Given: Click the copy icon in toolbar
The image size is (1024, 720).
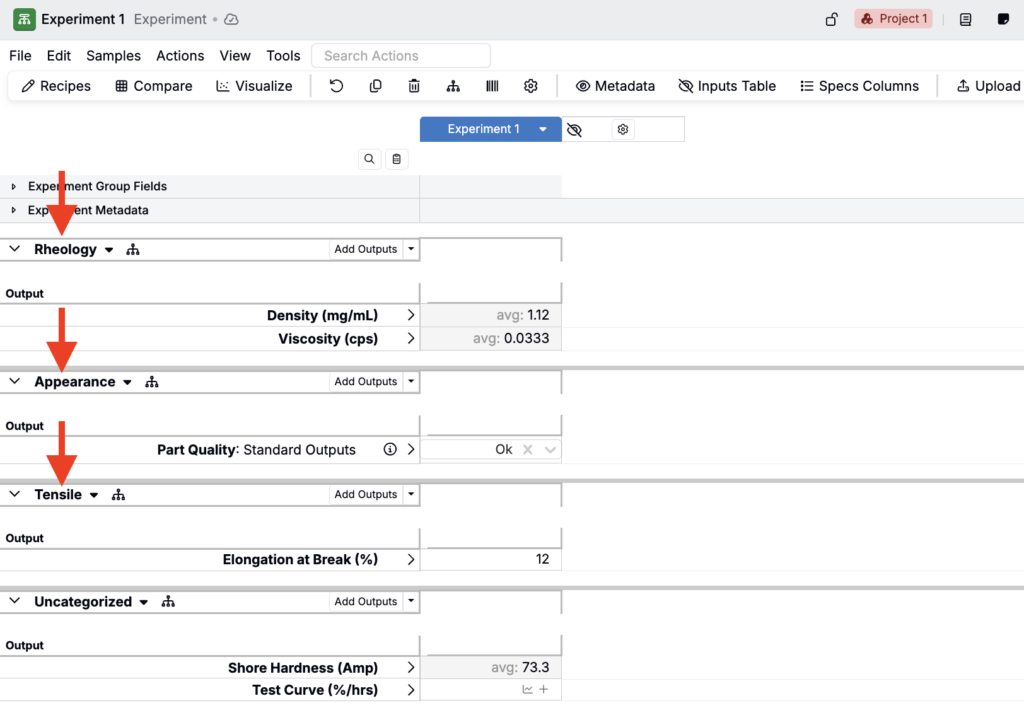Looking at the screenshot, I should click(375, 86).
